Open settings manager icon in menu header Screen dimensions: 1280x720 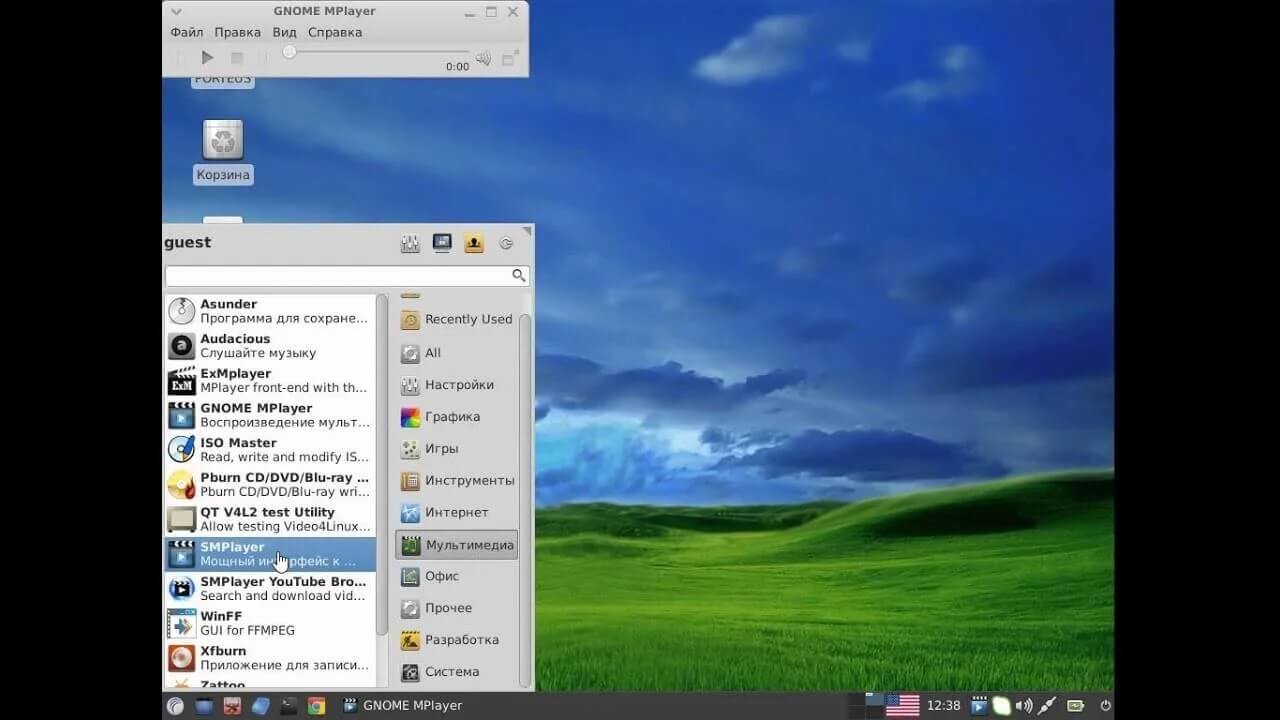pos(409,243)
